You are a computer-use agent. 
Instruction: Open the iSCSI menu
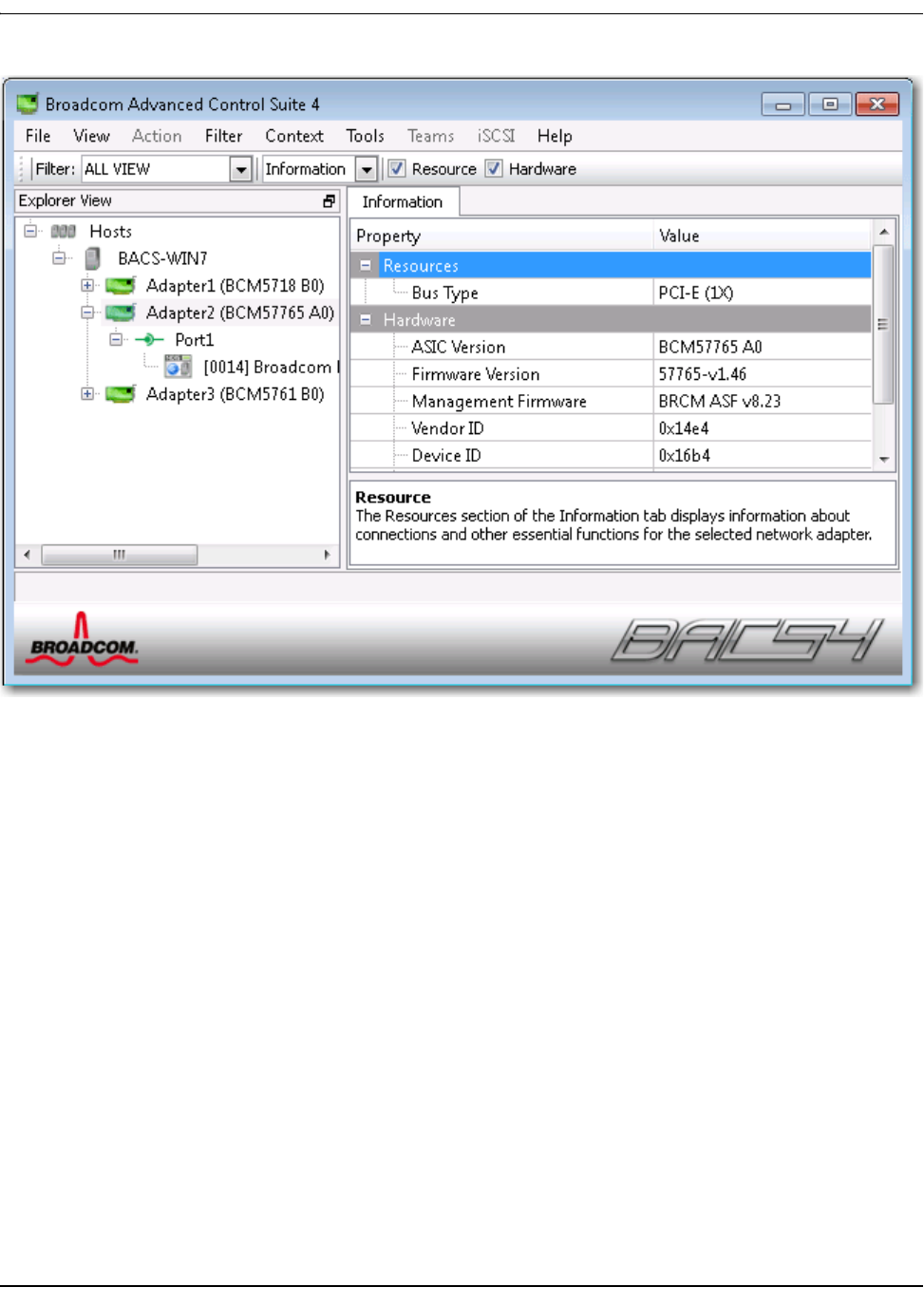496,136
